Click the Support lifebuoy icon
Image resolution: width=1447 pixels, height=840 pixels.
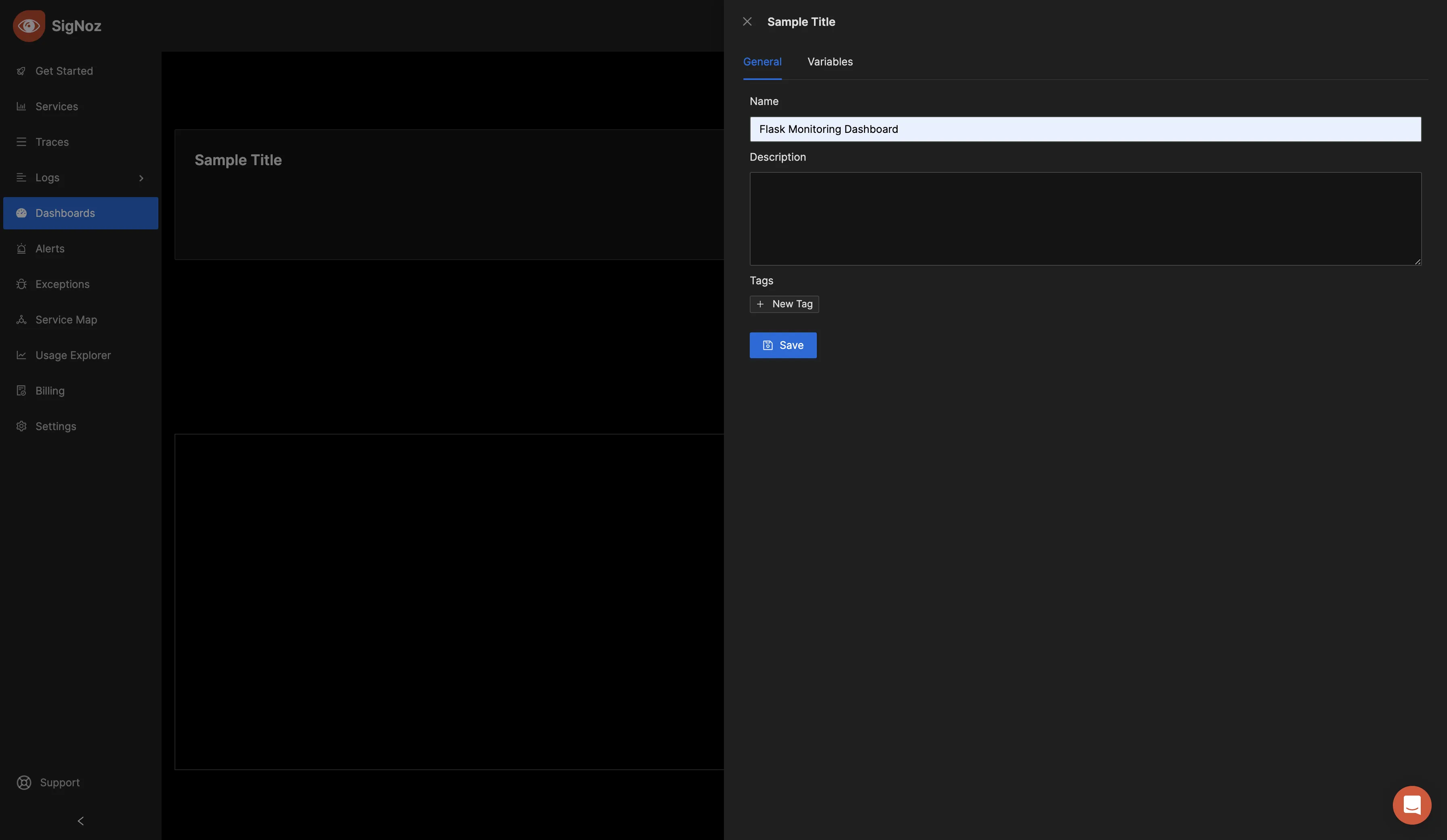pos(24,783)
